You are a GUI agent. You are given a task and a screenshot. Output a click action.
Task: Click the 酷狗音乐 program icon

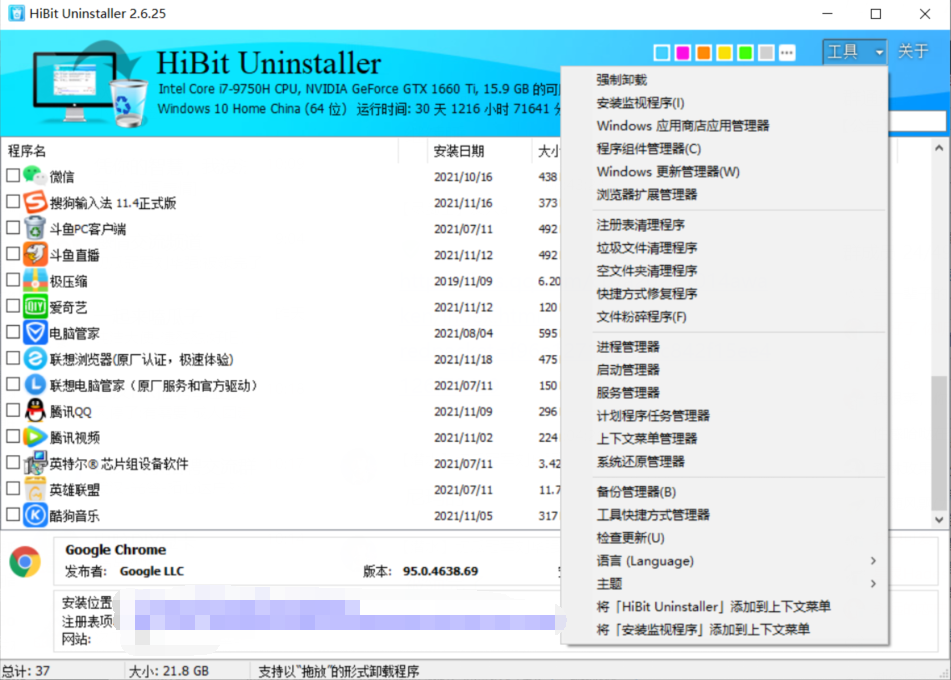pos(35,515)
